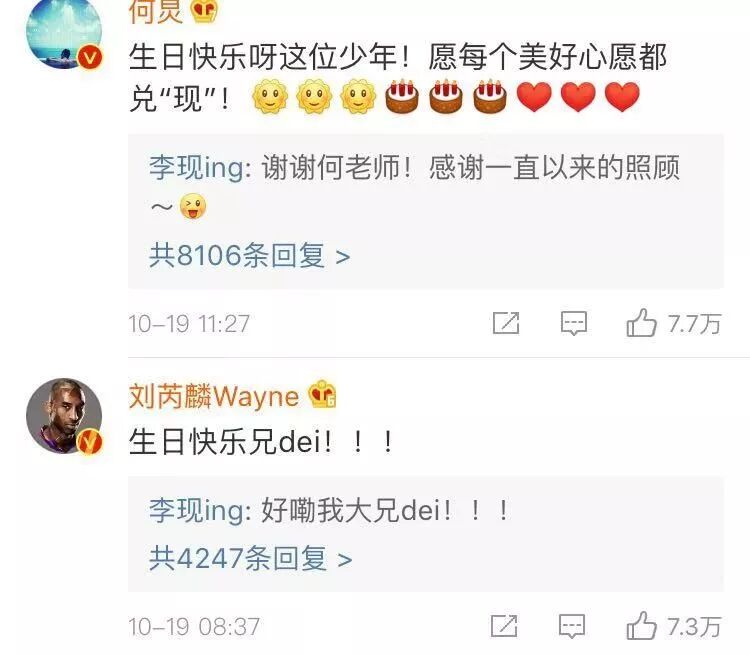Like 刘芮麟Wayne's comment
This screenshot has height=655, width=750.
[641, 625]
